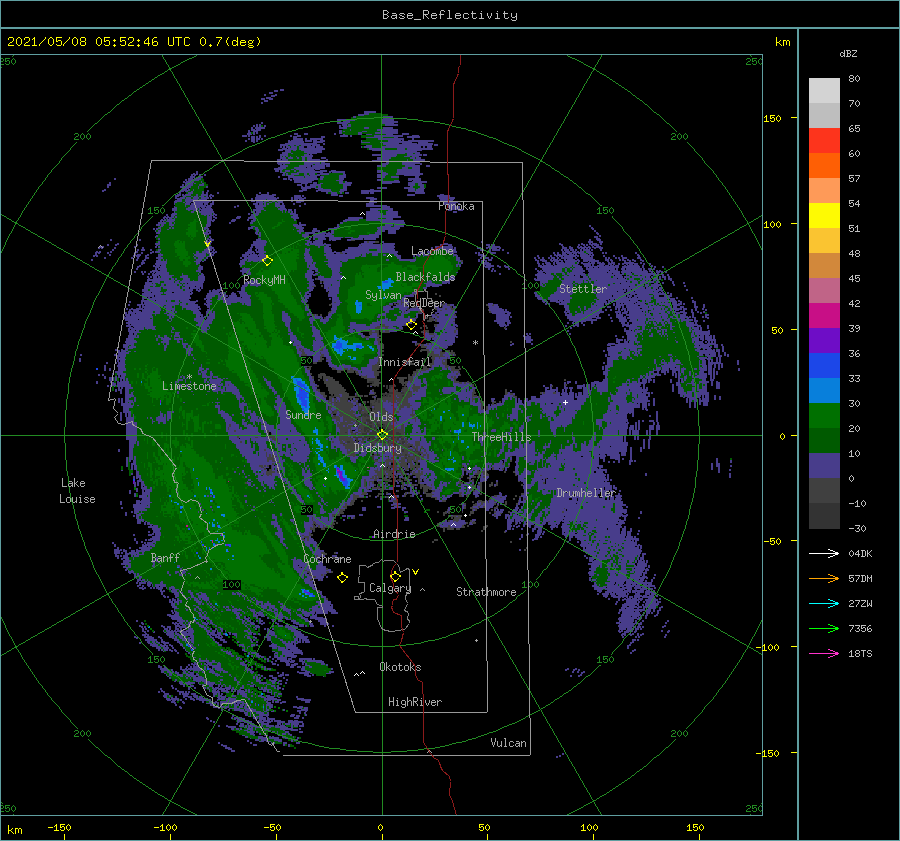Click the dBZ legend heading
Image resolution: width=900 pixels, height=841 pixels.
[848, 53]
